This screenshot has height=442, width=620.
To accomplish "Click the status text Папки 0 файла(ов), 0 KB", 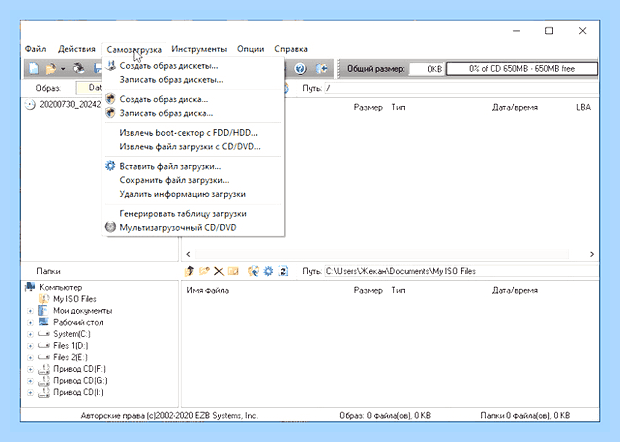I will tap(525, 416).
